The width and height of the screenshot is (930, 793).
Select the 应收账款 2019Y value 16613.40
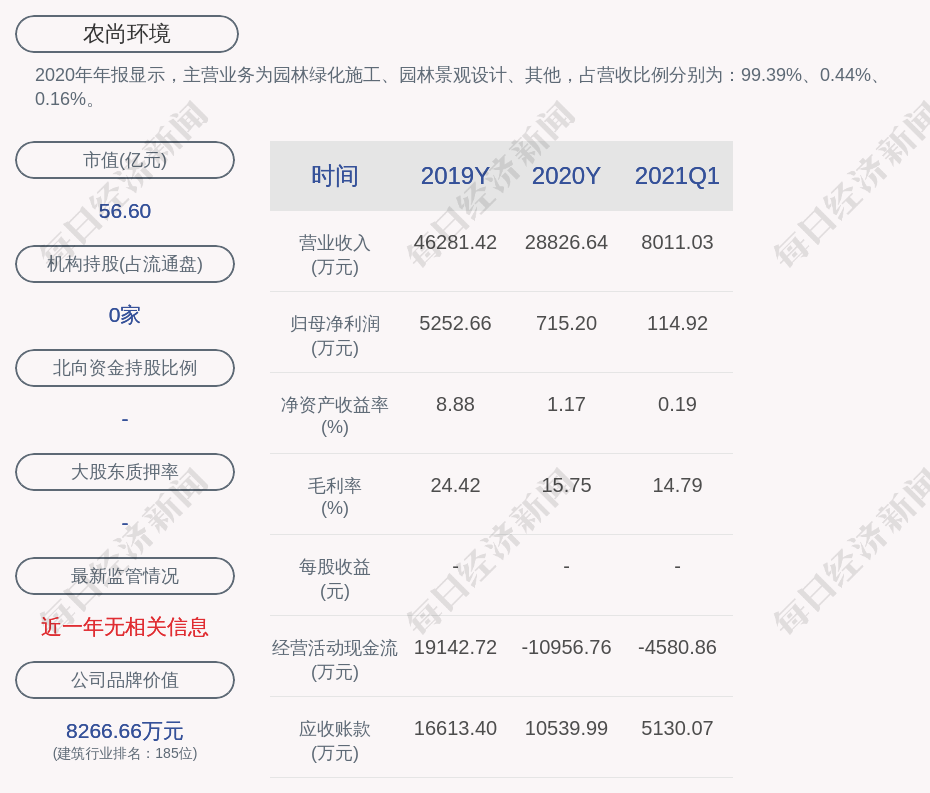click(x=455, y=728)
